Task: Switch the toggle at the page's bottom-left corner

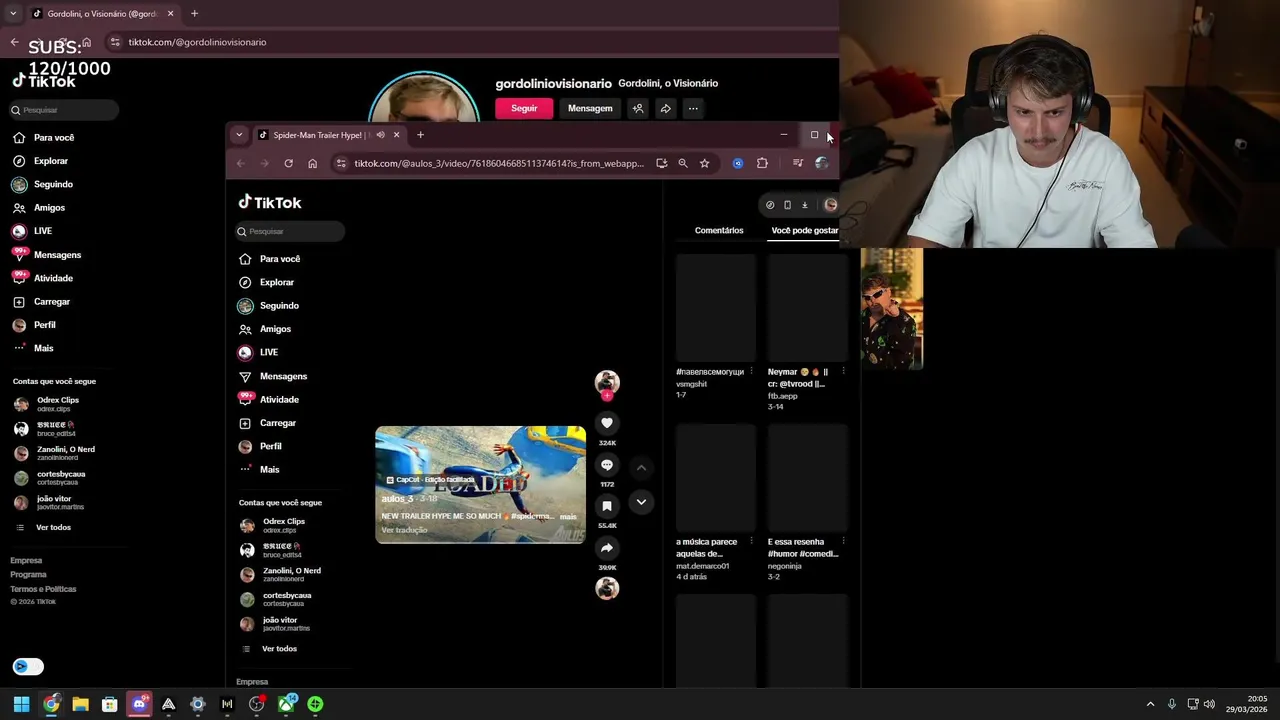Action: click(x=28, y=667)
